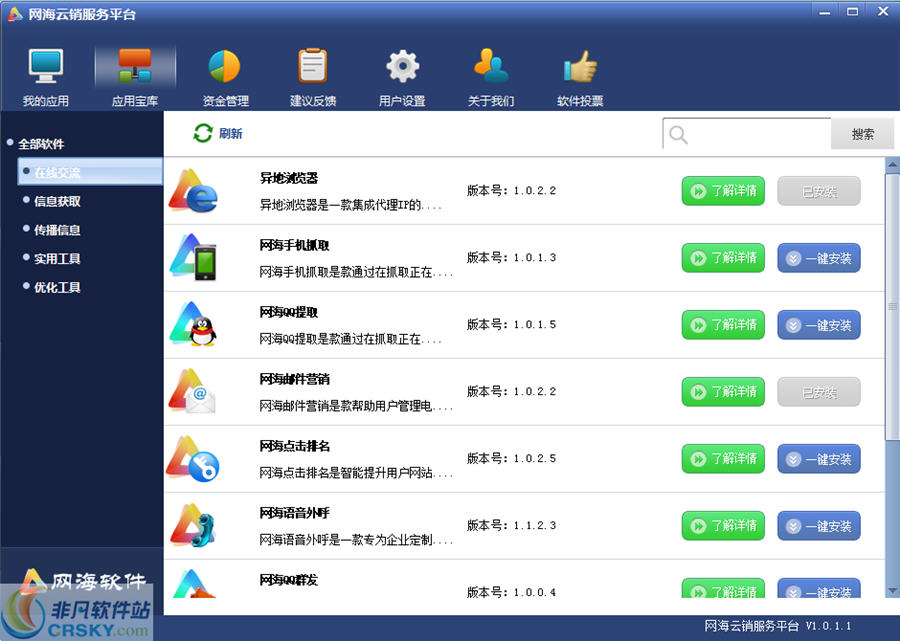Viewport: 900px width, 641px height.
Task: Click the 网海QQ群发 title text
Action: coord(289,580)
